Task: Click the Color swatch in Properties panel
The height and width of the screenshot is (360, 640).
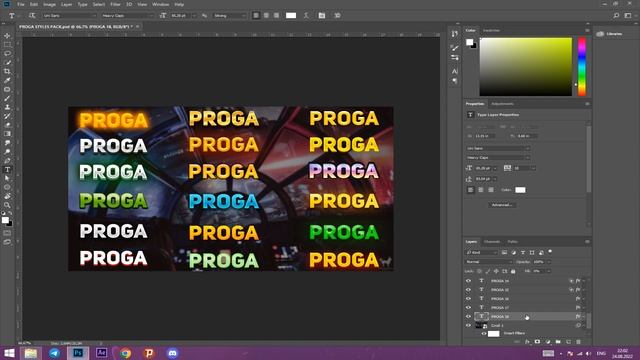Action: point(520,190)
